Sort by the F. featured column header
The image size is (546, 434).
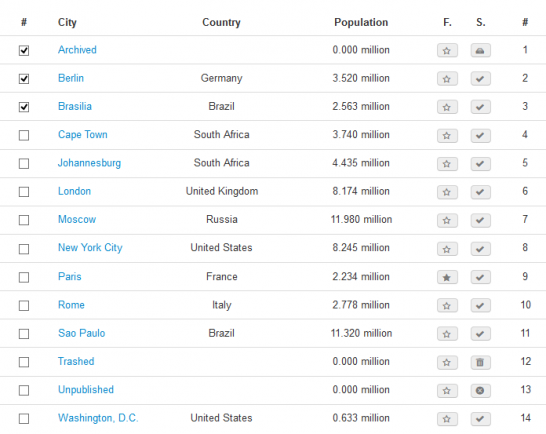click(x=447, y=22)
